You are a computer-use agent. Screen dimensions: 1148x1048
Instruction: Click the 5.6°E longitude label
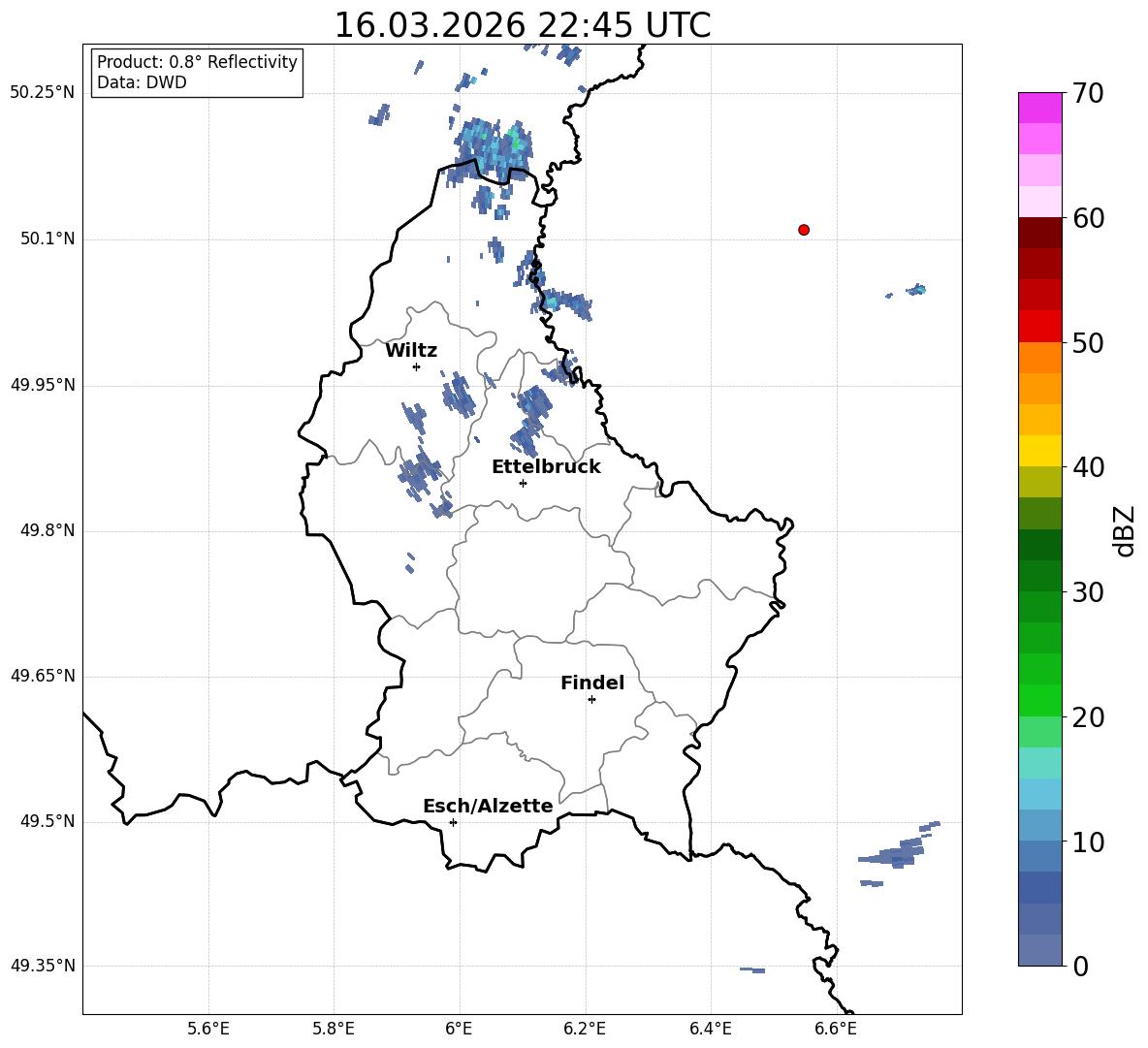[x=208, y=1029]
